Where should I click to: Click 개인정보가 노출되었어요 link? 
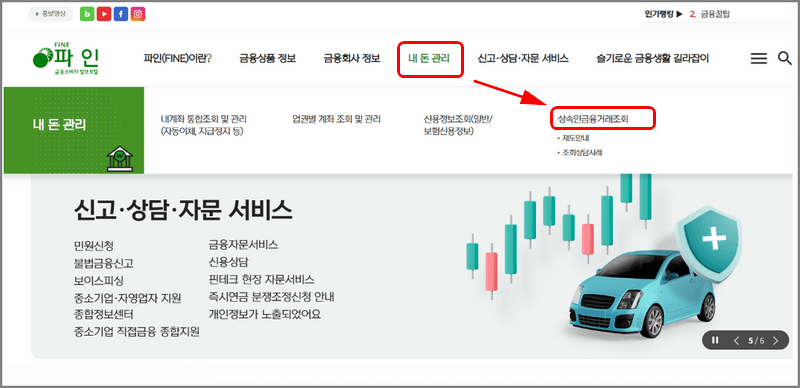click(x=264, y=314)
